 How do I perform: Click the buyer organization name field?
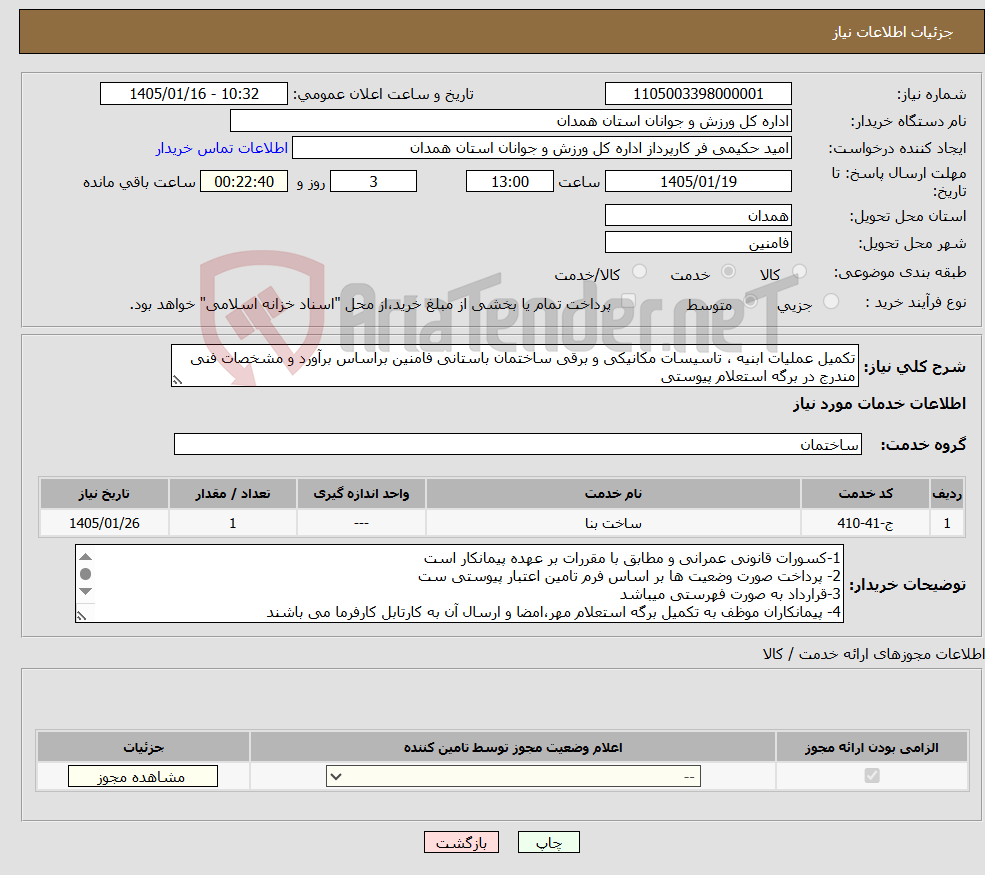511,121
